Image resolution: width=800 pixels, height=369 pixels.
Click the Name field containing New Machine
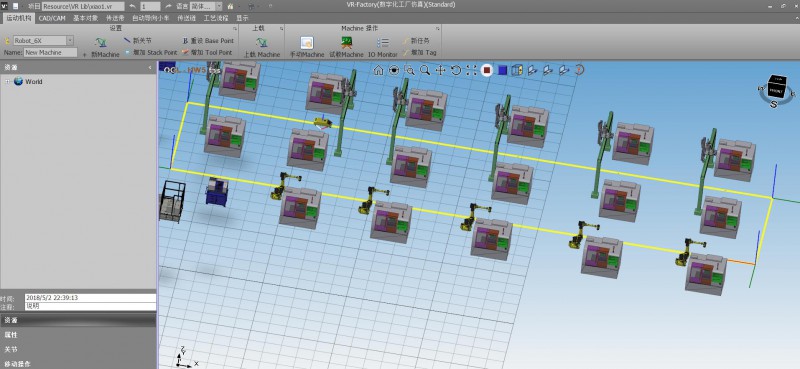coord(51,53)
